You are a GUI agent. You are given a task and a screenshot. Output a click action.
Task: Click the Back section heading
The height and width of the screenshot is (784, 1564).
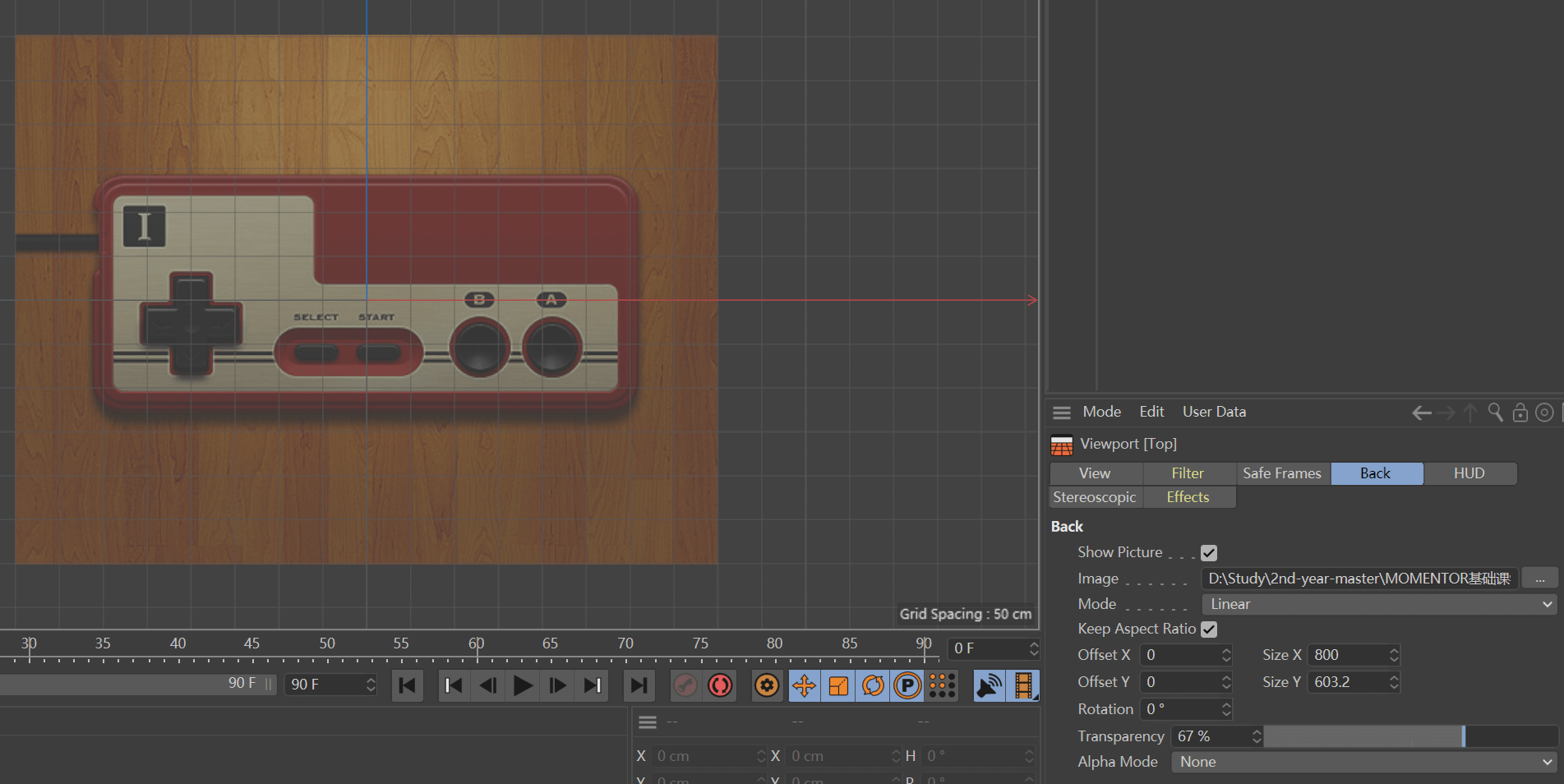1067,527
